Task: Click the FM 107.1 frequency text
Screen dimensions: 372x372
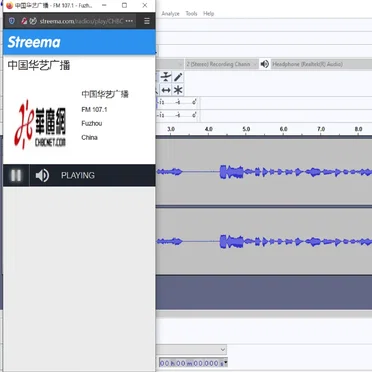Action: tap(94, 110)
